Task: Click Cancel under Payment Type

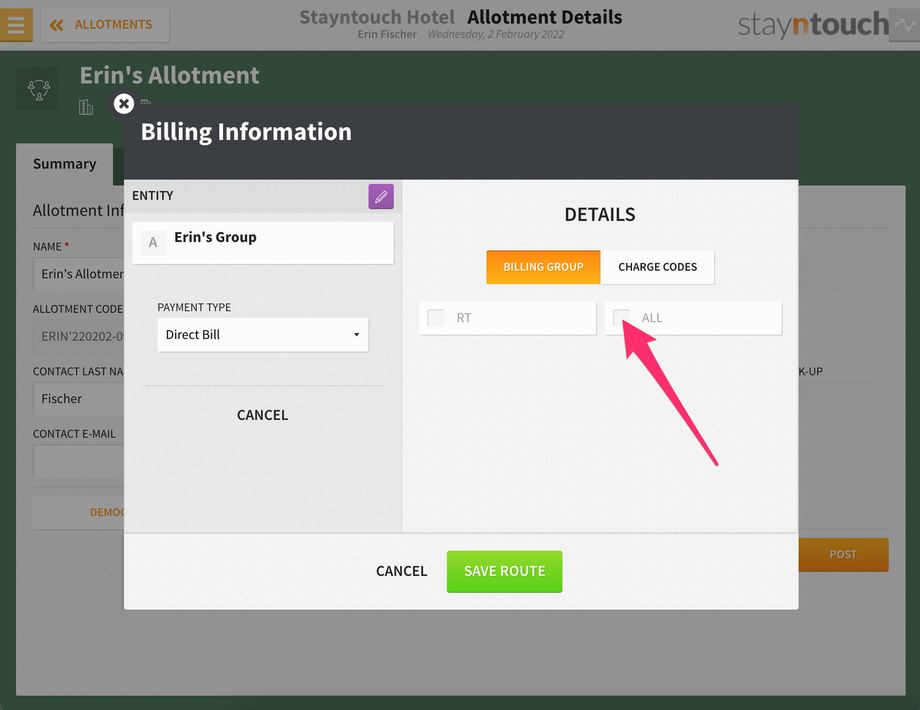Action: click(x=262, y=415)
